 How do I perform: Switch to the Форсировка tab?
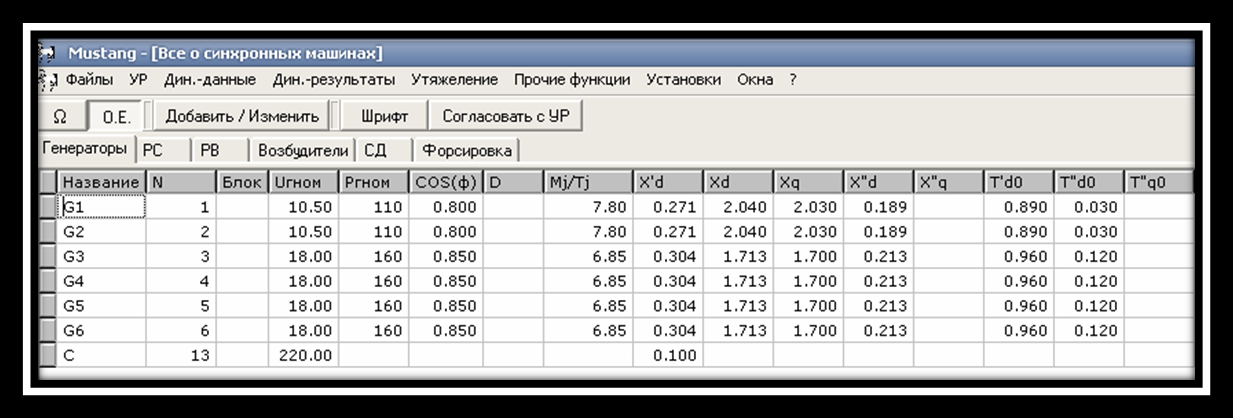pyautogui.click(x=466, y=150)
